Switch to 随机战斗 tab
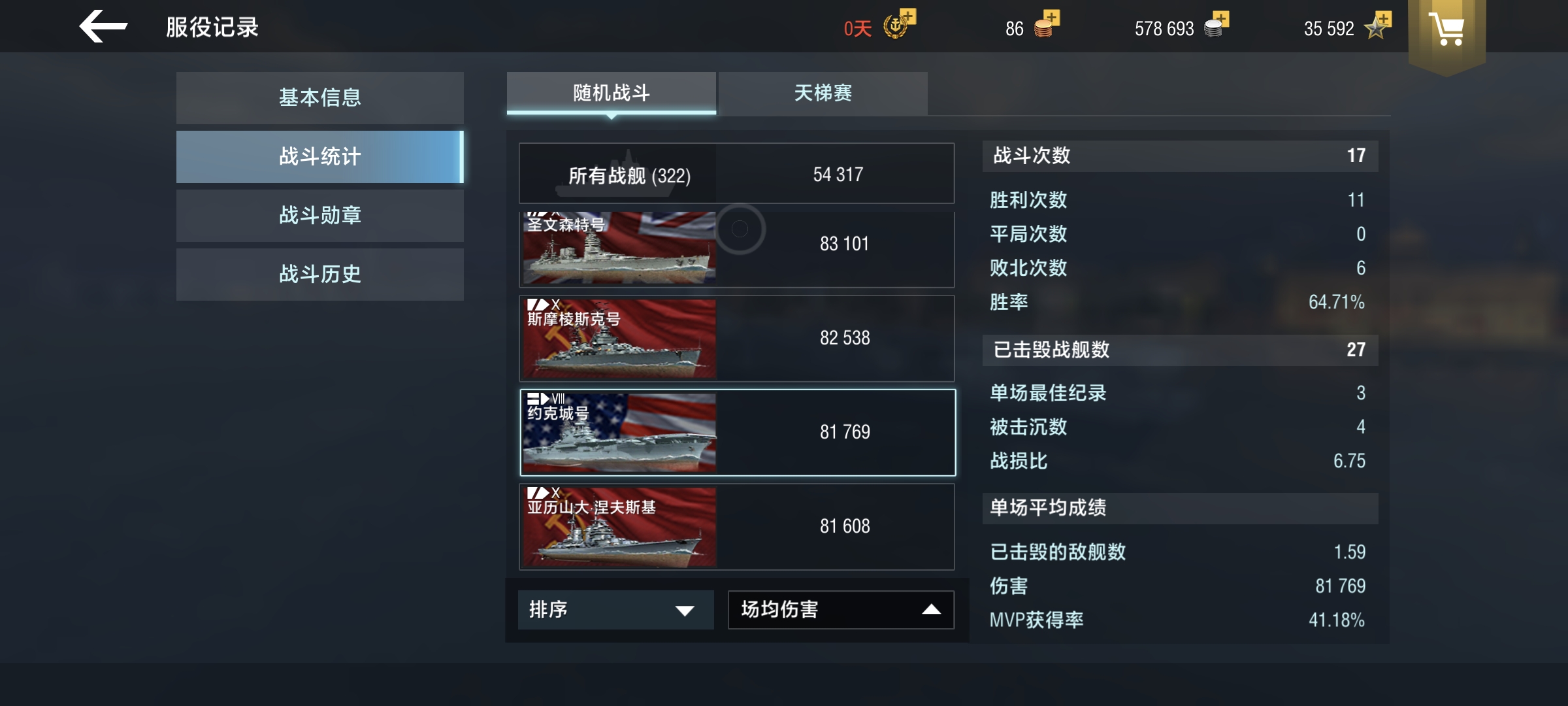 tap(612, 93)
